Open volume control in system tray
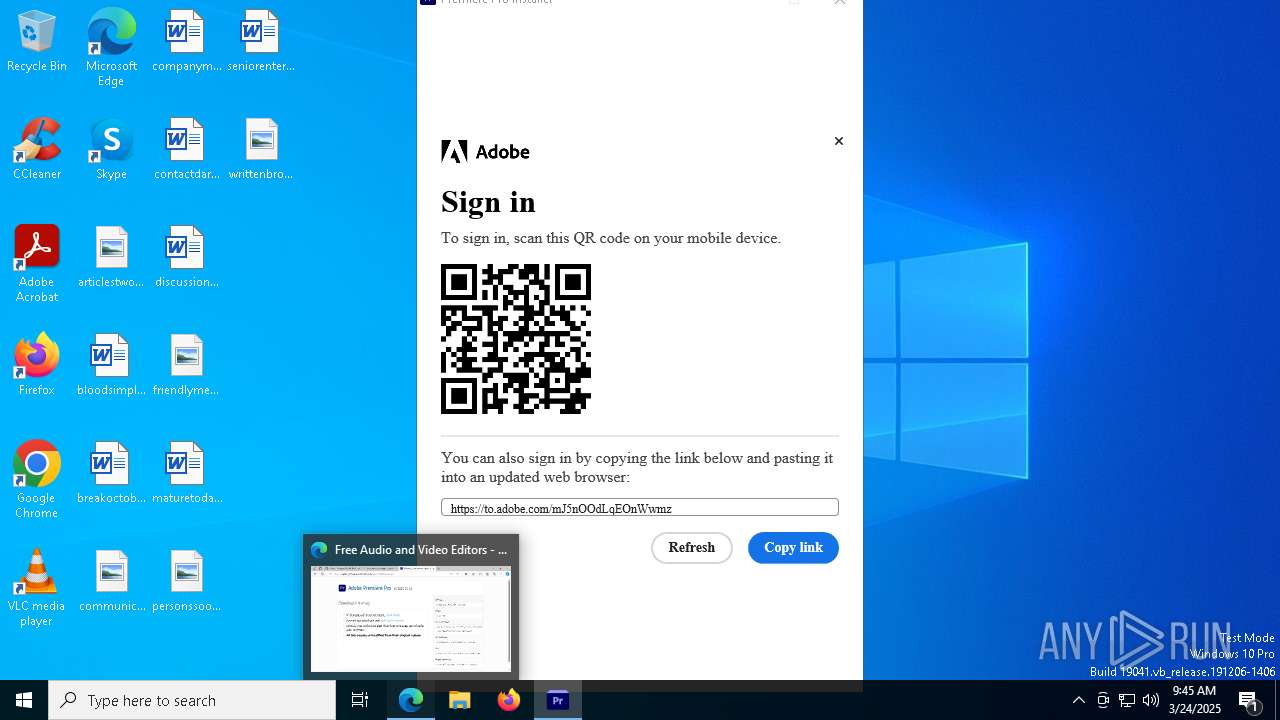1280x720 pixels. [x=1151, y=700]
